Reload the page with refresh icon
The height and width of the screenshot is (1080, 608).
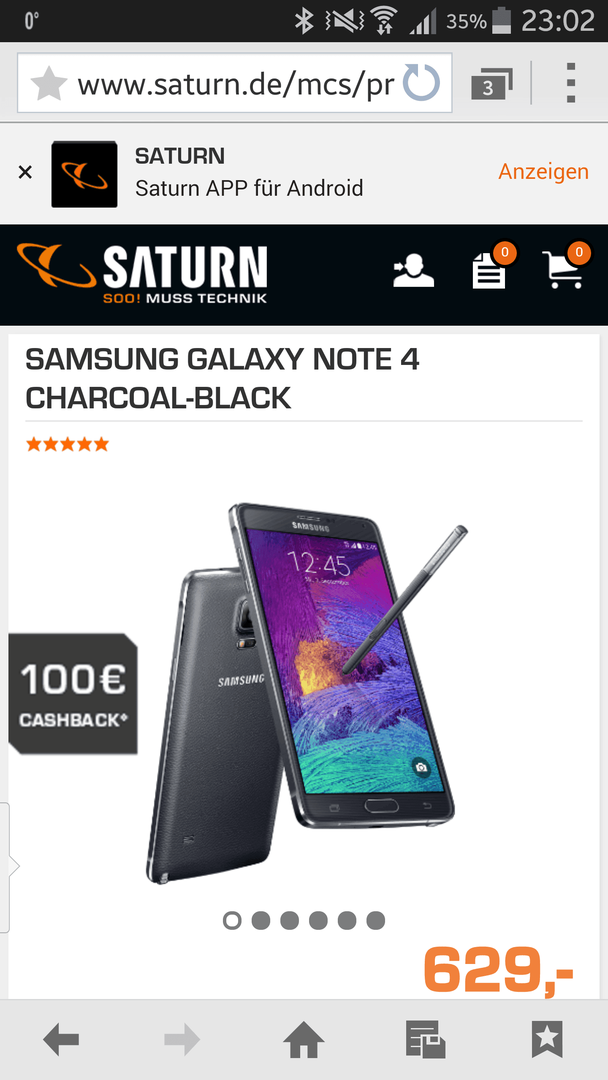421,83
